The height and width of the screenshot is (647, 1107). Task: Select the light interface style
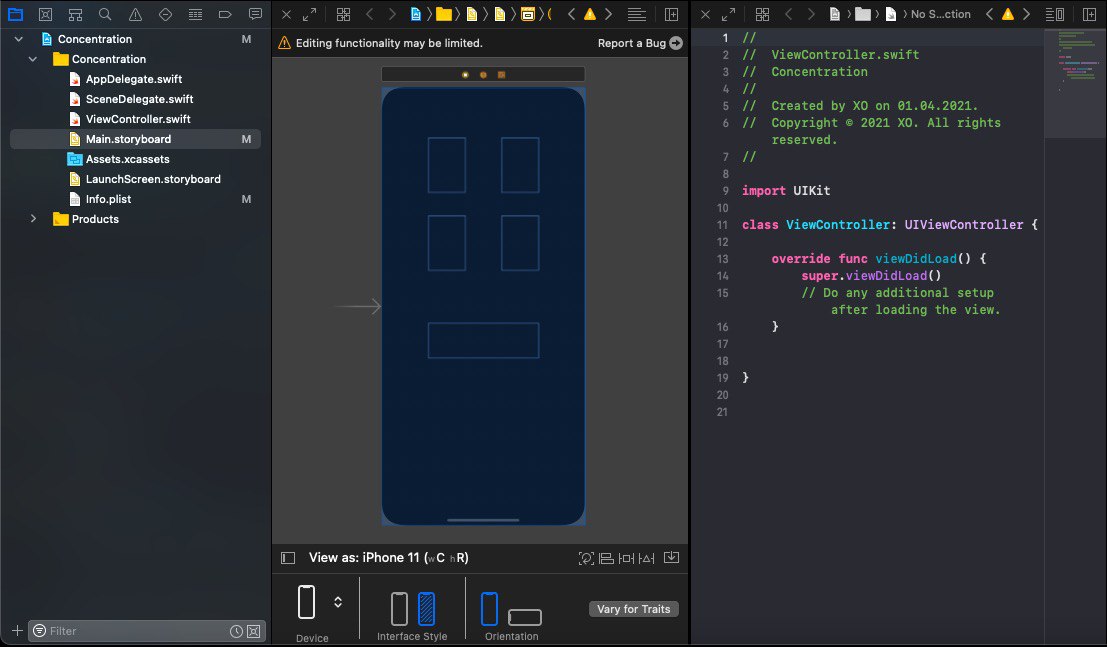399,608
